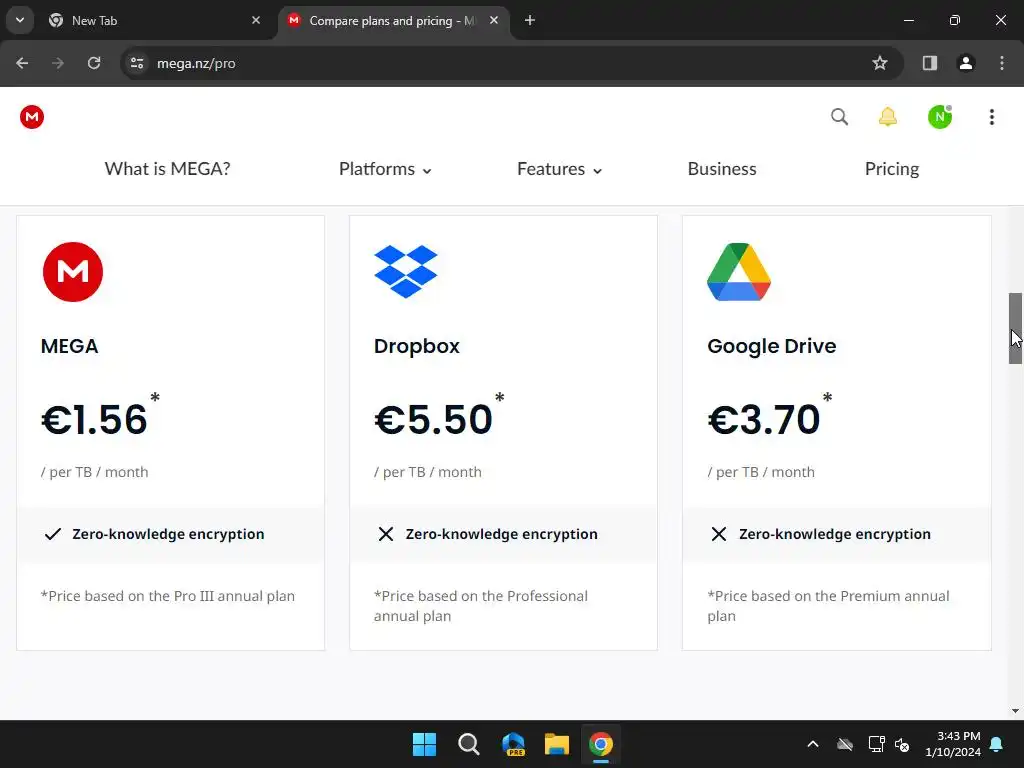
Task: Click the Professional annual plan note
Action: pyautogui.click(x=481, y=606)
